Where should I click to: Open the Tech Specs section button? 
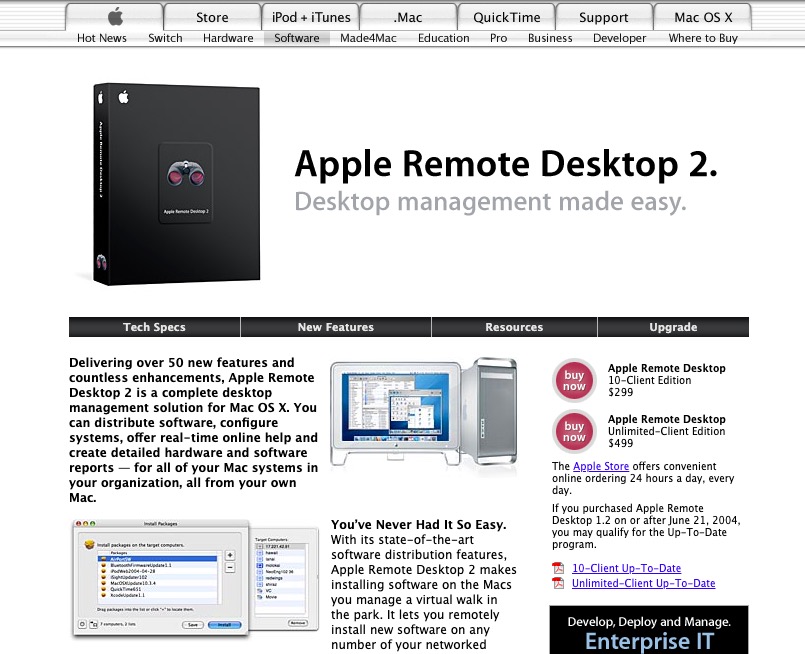pos(154,327)
